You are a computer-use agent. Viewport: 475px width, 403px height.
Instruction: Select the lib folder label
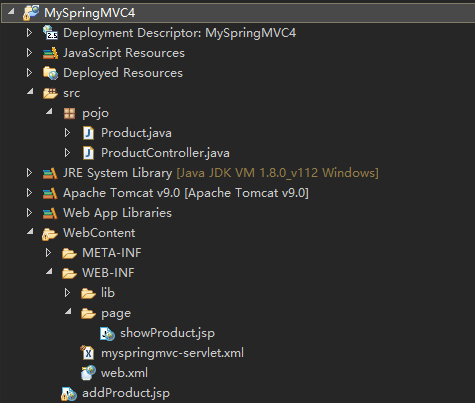(x=108, y=293)
